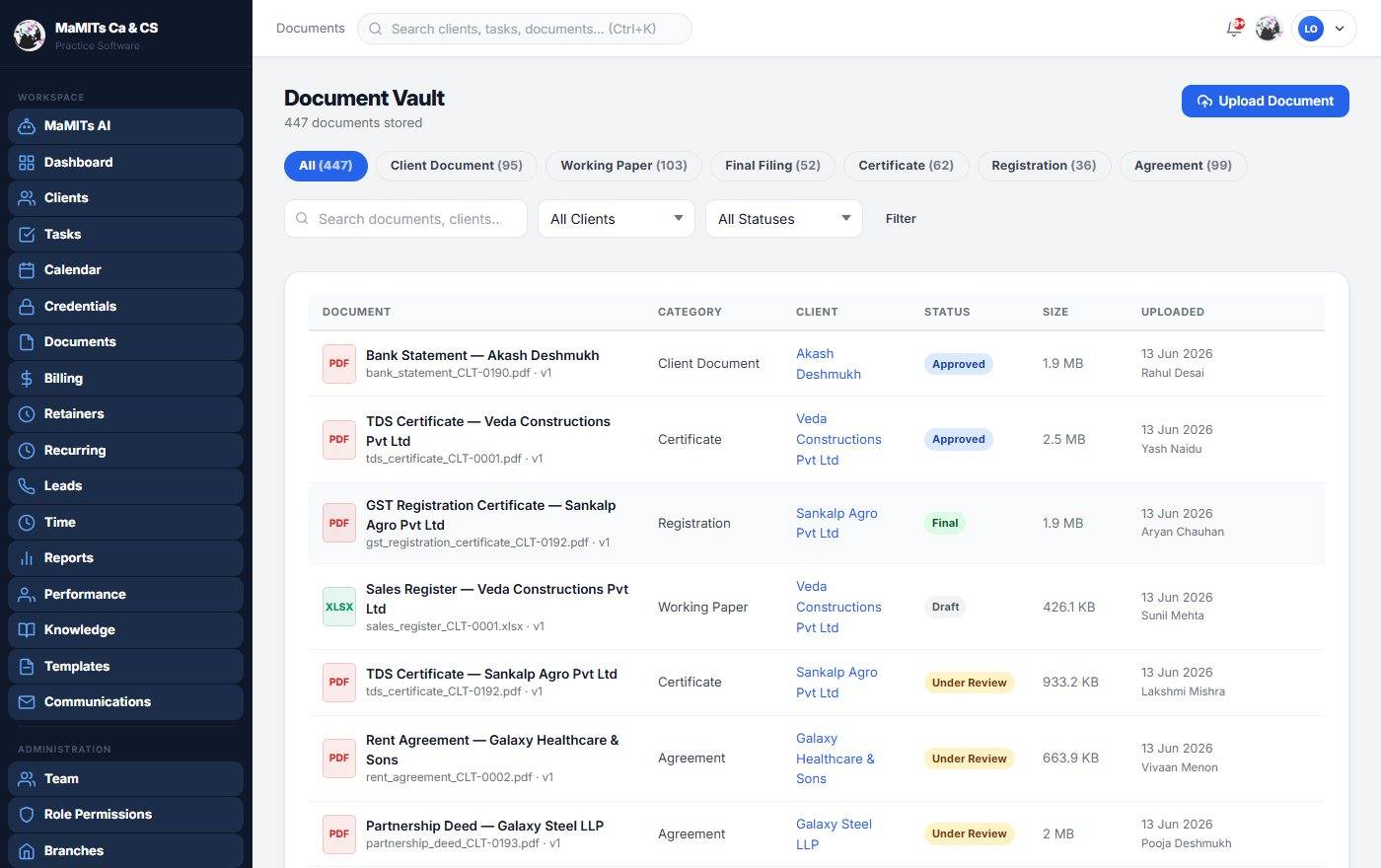The width and height of the screenshot is (1381, 868).
Task: Click the MaMITs Ca & CS logo
Action: pyautogui.click(x=30, y=36)
